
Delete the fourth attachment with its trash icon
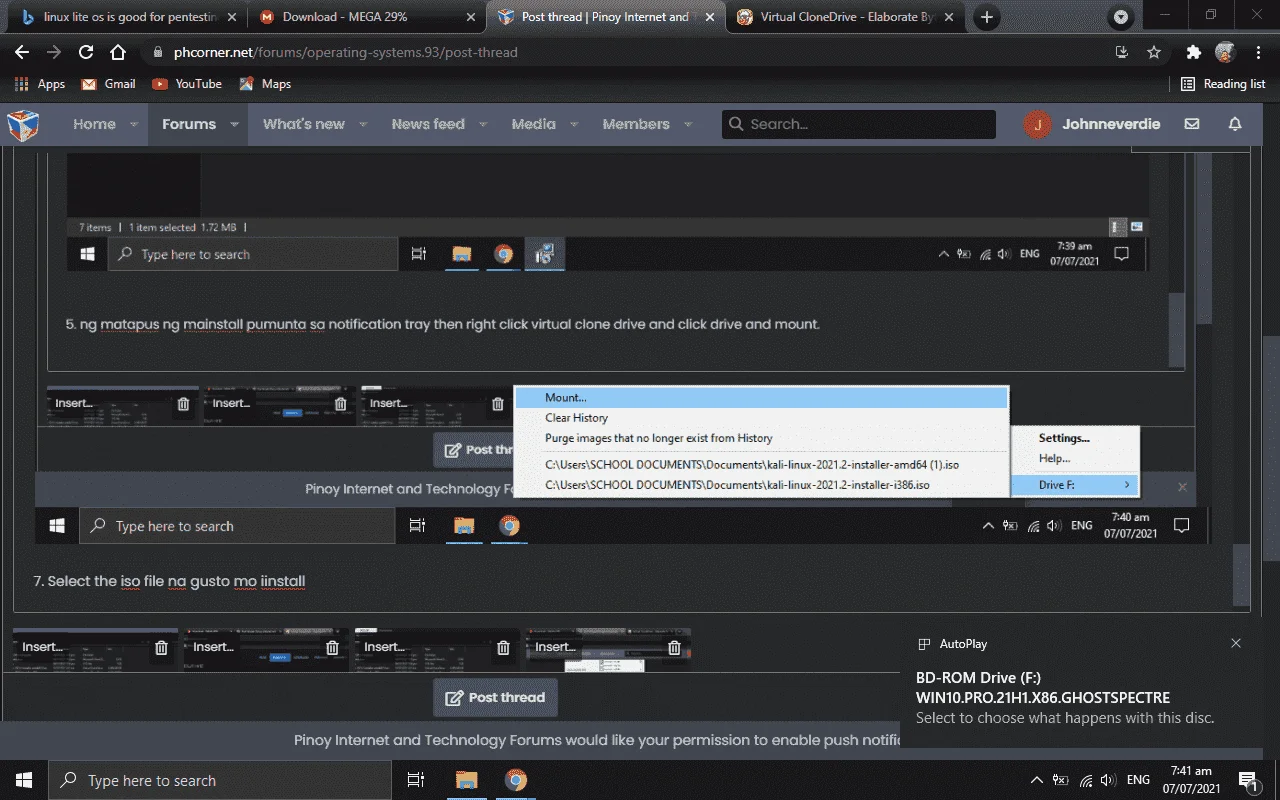[x=675, y=648]
